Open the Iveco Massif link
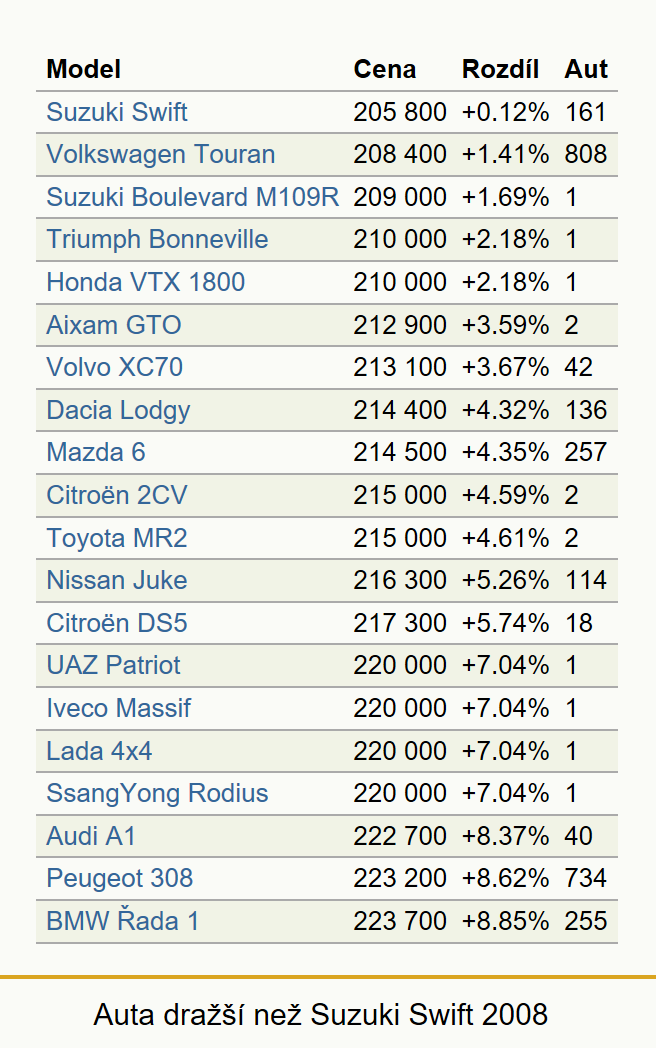 118,708
